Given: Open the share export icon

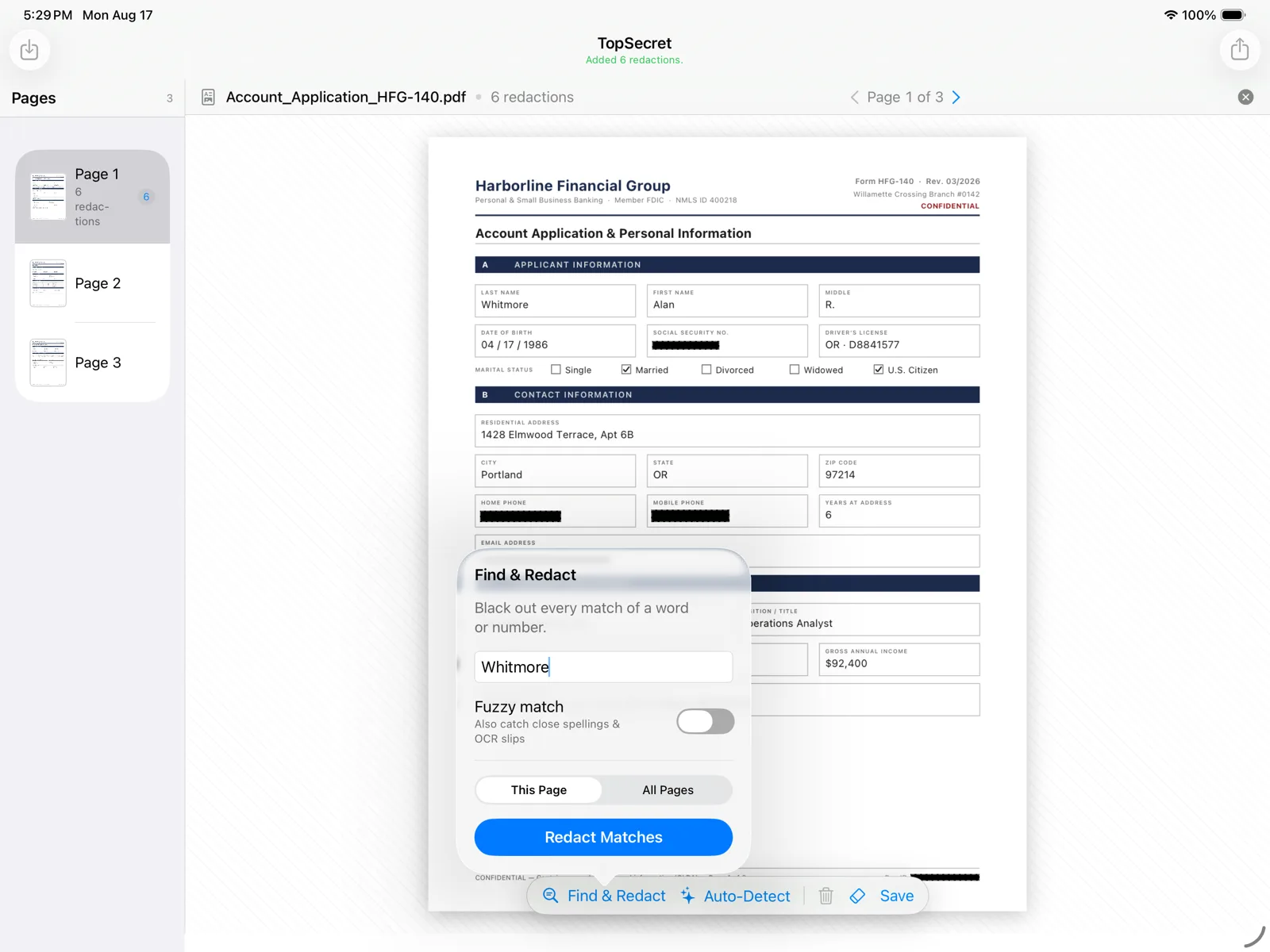Looking at the screenshot, I should (x=1240, y=50).
